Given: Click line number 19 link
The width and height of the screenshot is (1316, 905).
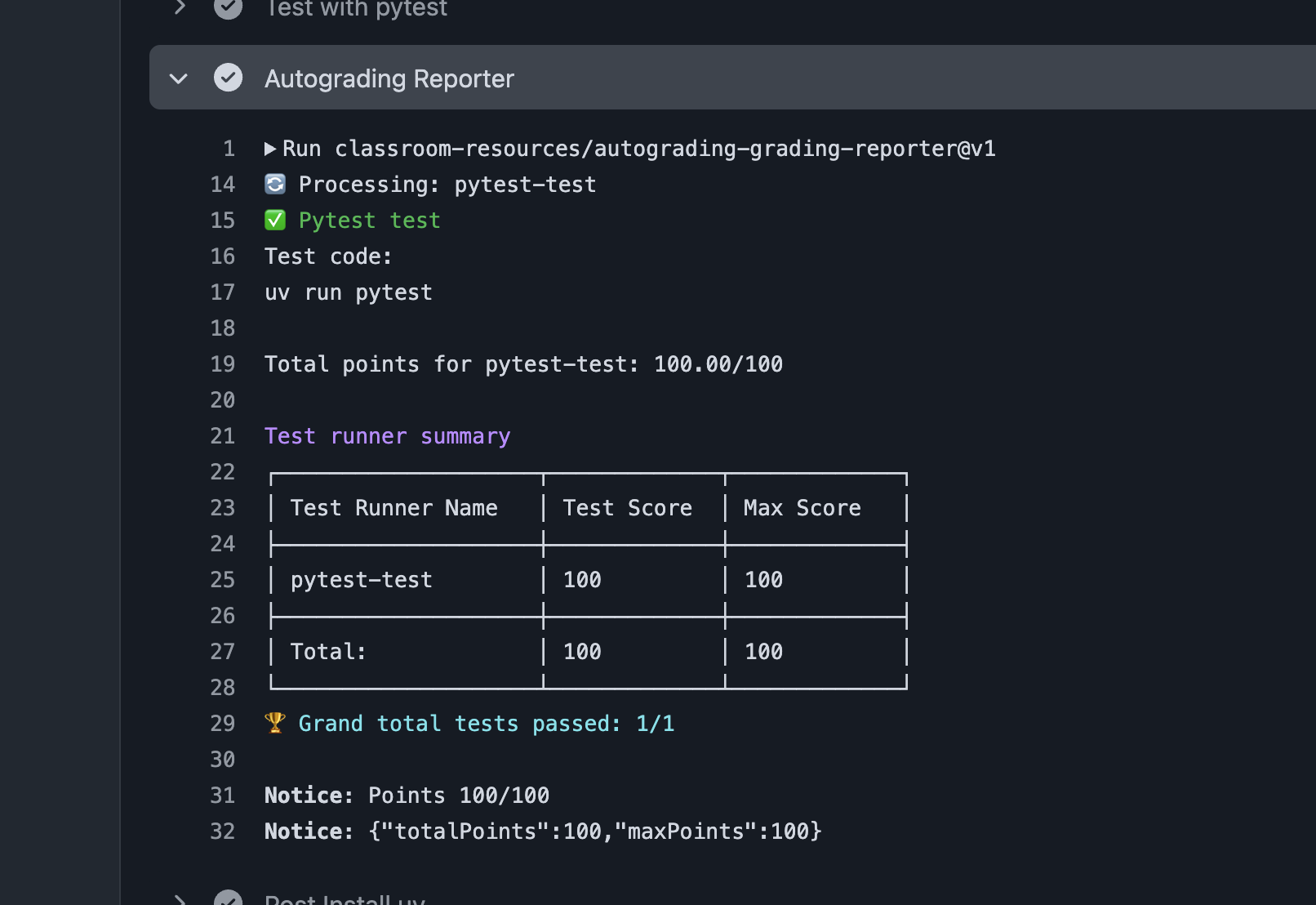Looking at the screenshot, I should [223, 364].
